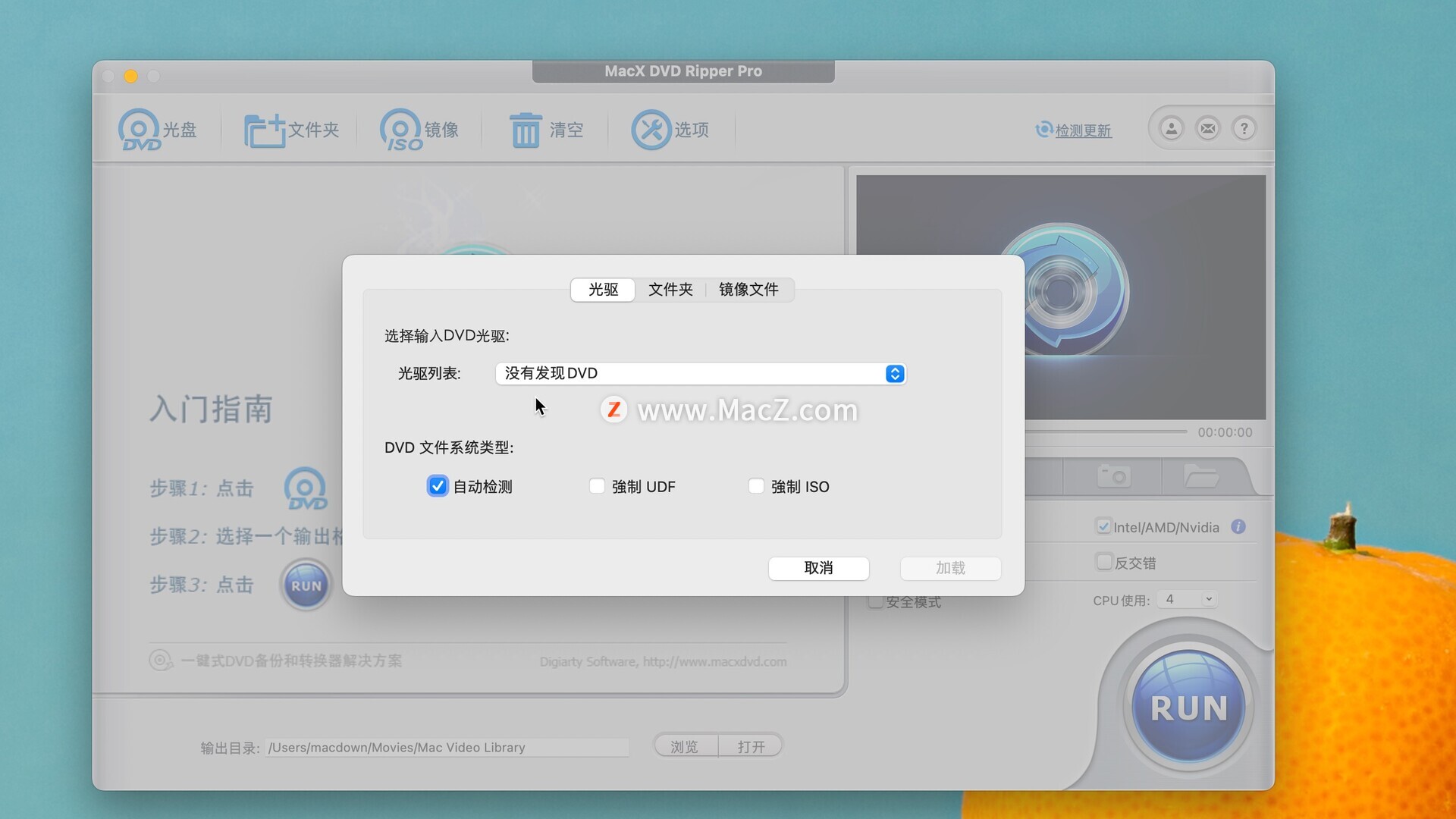1456x819 pixels.
Task: Click the user account icon
Action: (x=1172, y=129)
